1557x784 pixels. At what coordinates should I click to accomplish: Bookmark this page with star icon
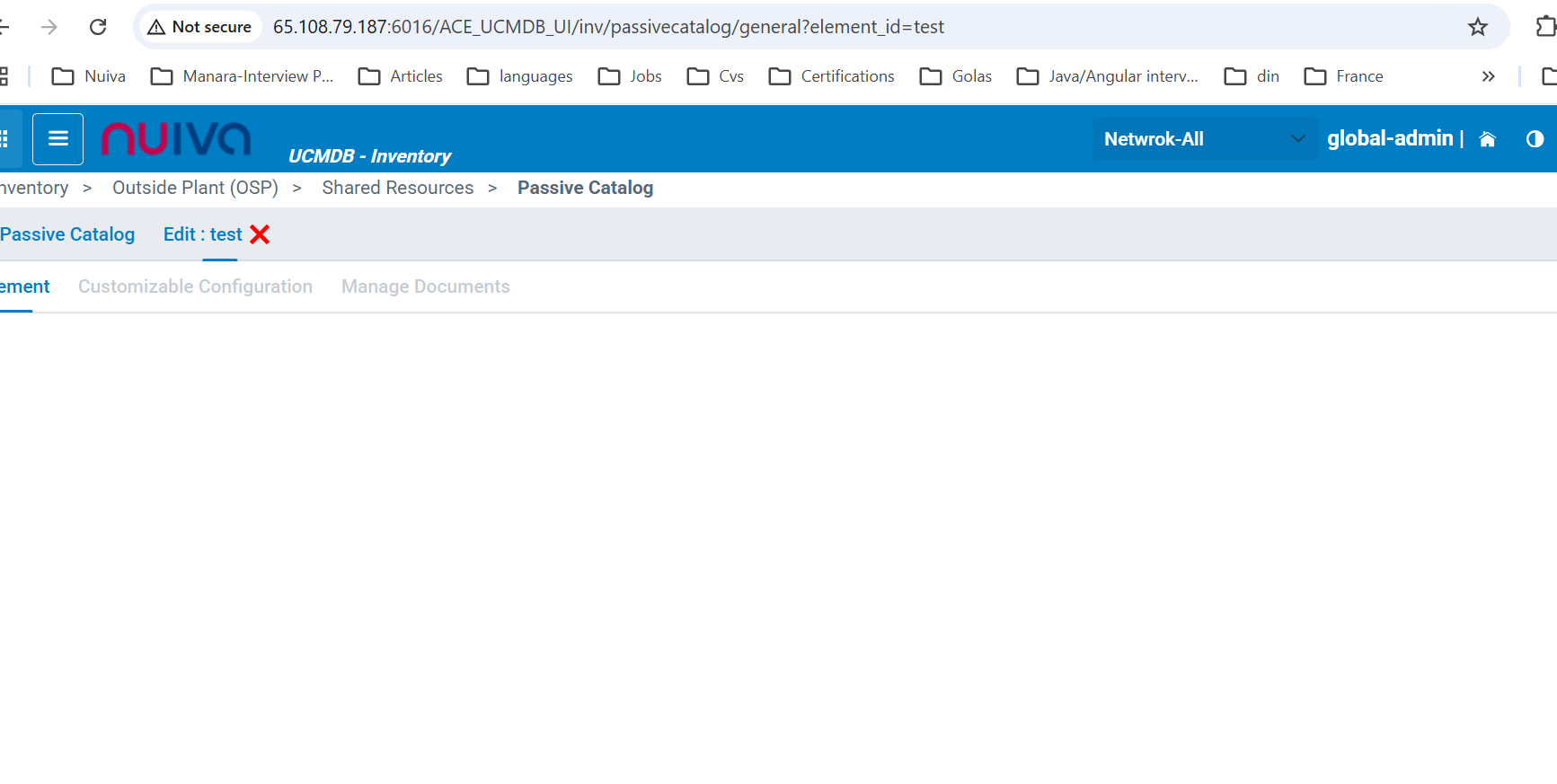coord(1477,27)
